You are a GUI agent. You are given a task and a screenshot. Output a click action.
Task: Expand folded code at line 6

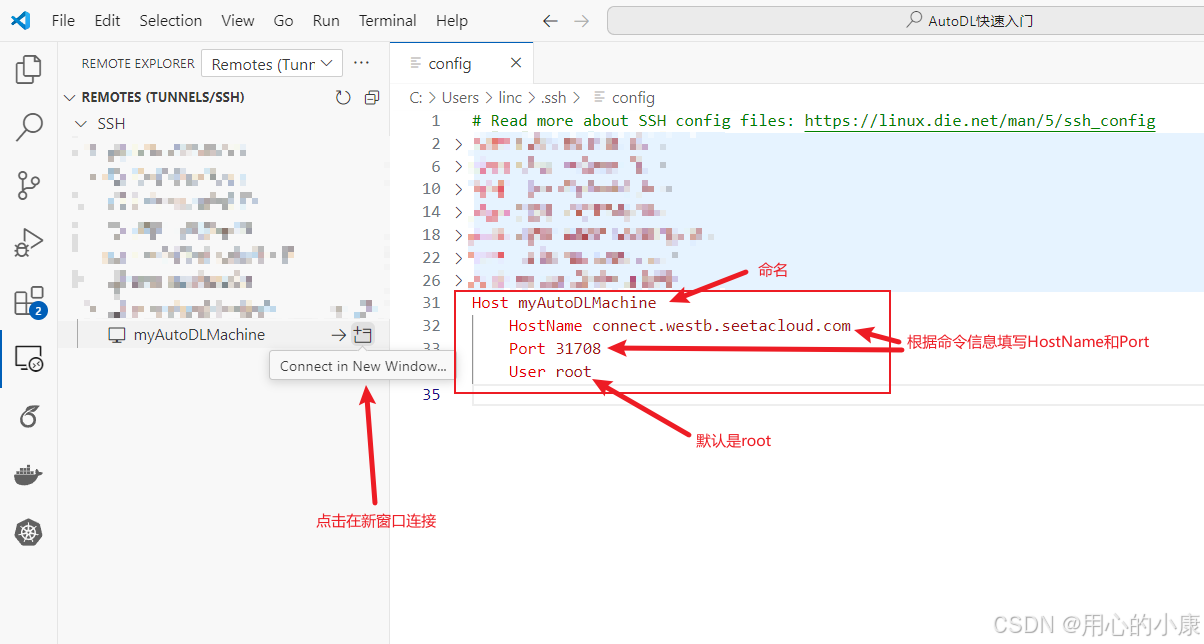(459, 166)
